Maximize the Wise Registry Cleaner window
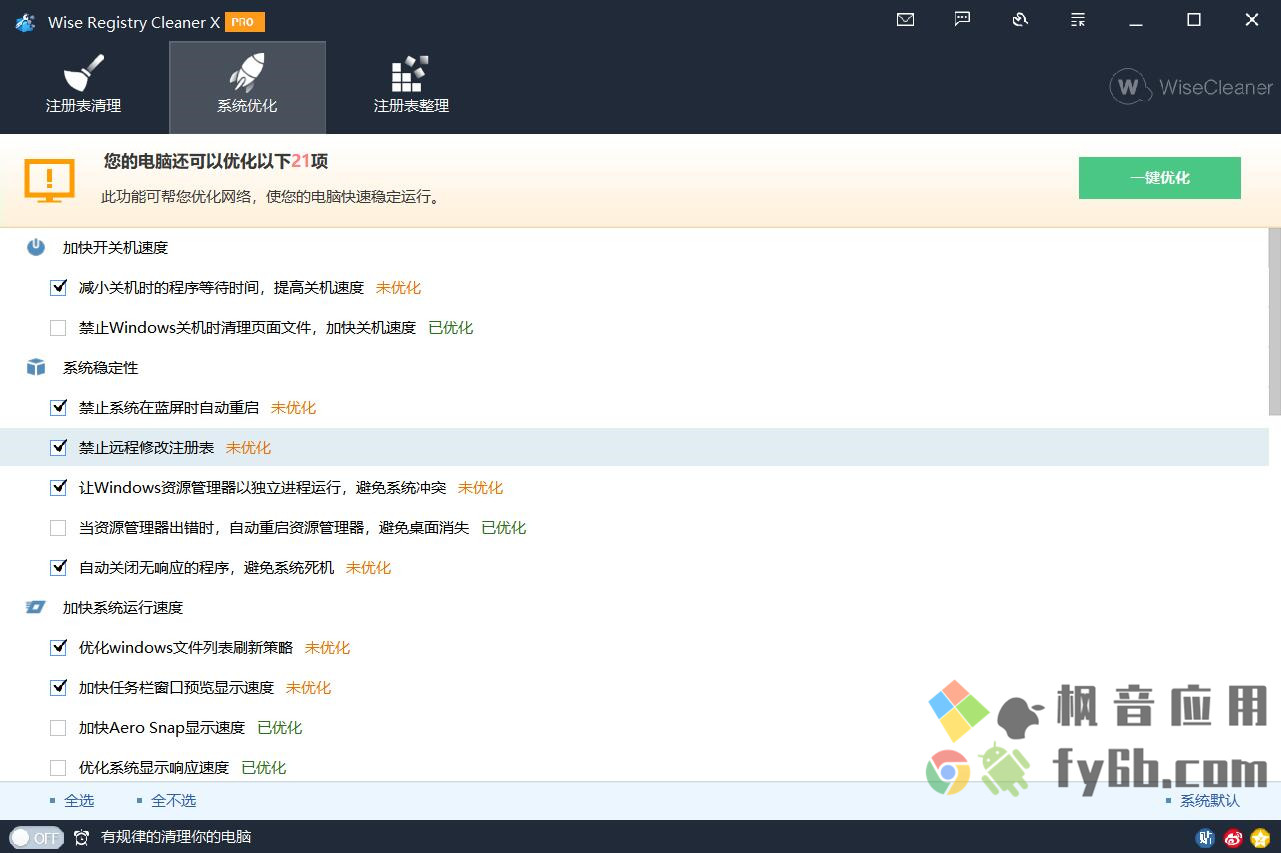Viewport: 1281px width, 853px height. [x=1193, y=20]
